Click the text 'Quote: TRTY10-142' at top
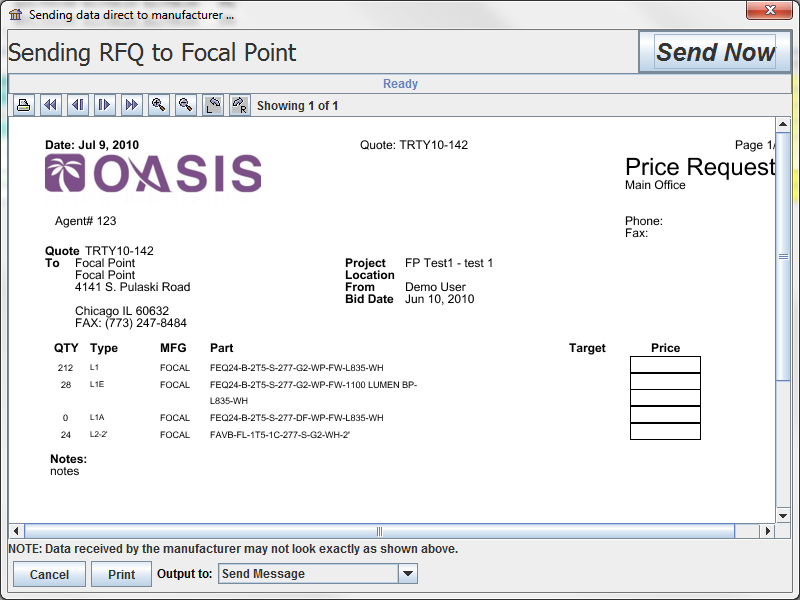Viewport: 800px width, 600px height. pyautogui.click(x=414, y=145)
